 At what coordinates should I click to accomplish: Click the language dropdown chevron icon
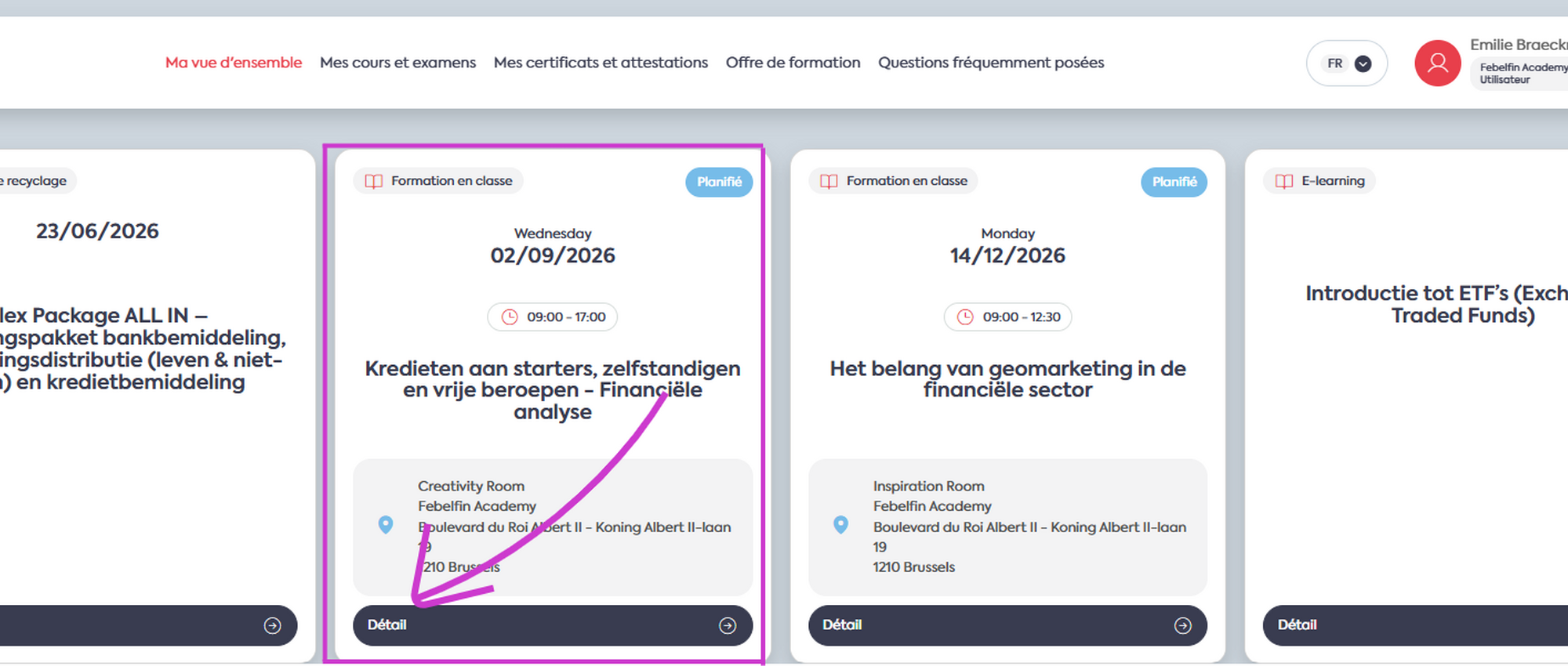tap(1363, 63)
